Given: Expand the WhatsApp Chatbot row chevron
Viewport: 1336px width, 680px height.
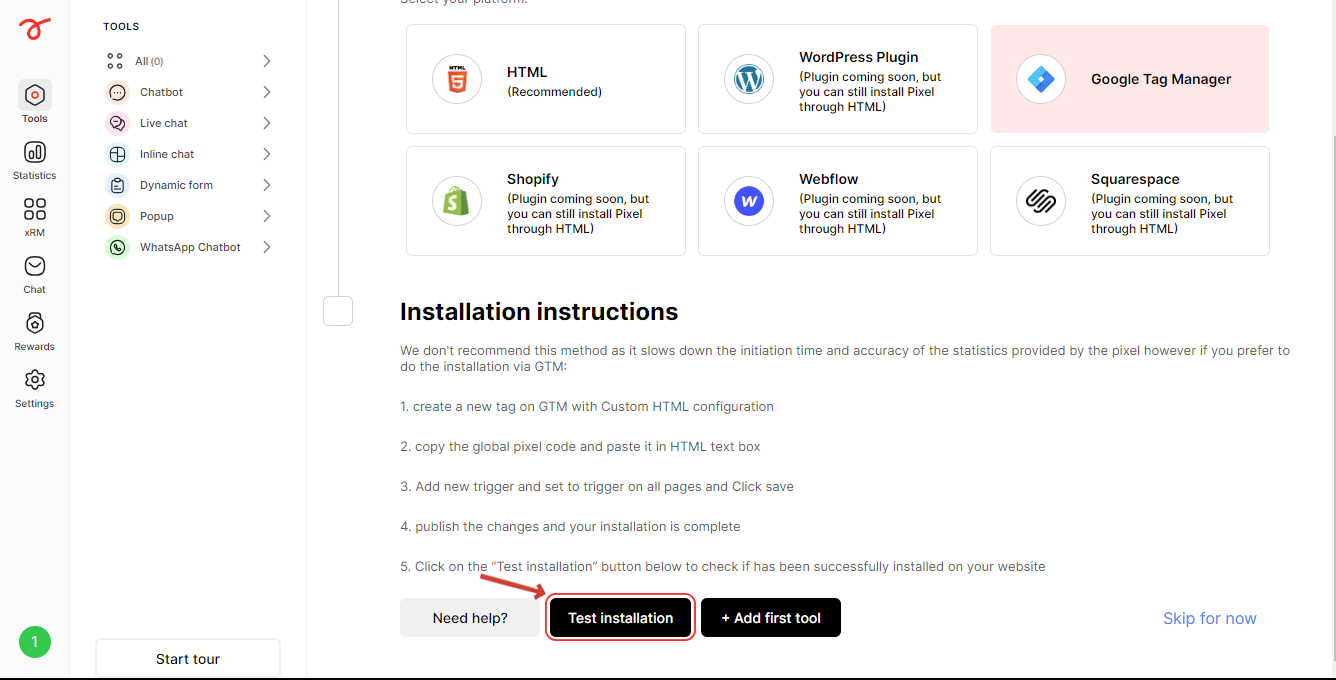Looking at the screenshot, I should tap(267, 247).
